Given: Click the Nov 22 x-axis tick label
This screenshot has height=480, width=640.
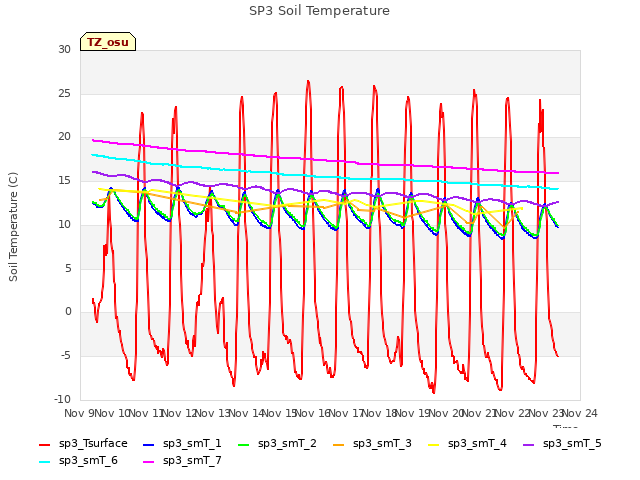Looking at the screenshot, I should point(513,413).
